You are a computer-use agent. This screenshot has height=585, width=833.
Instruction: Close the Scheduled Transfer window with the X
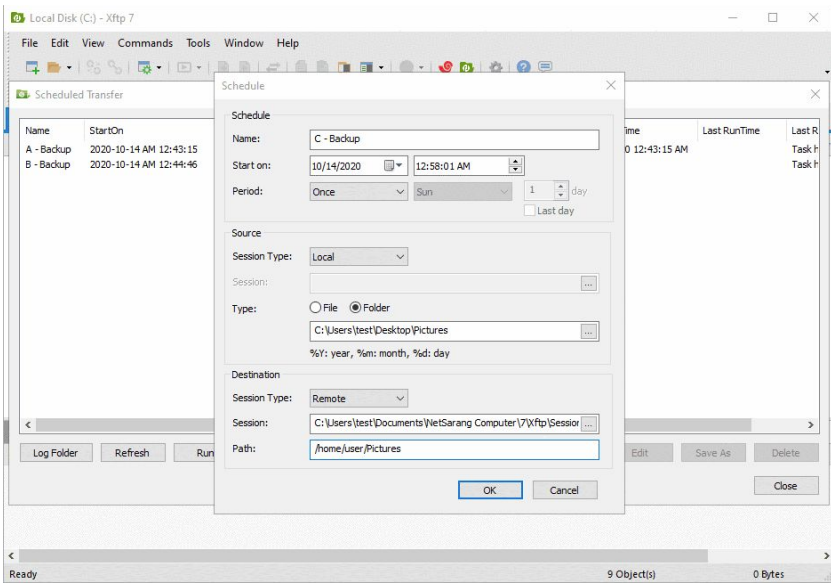815,94
